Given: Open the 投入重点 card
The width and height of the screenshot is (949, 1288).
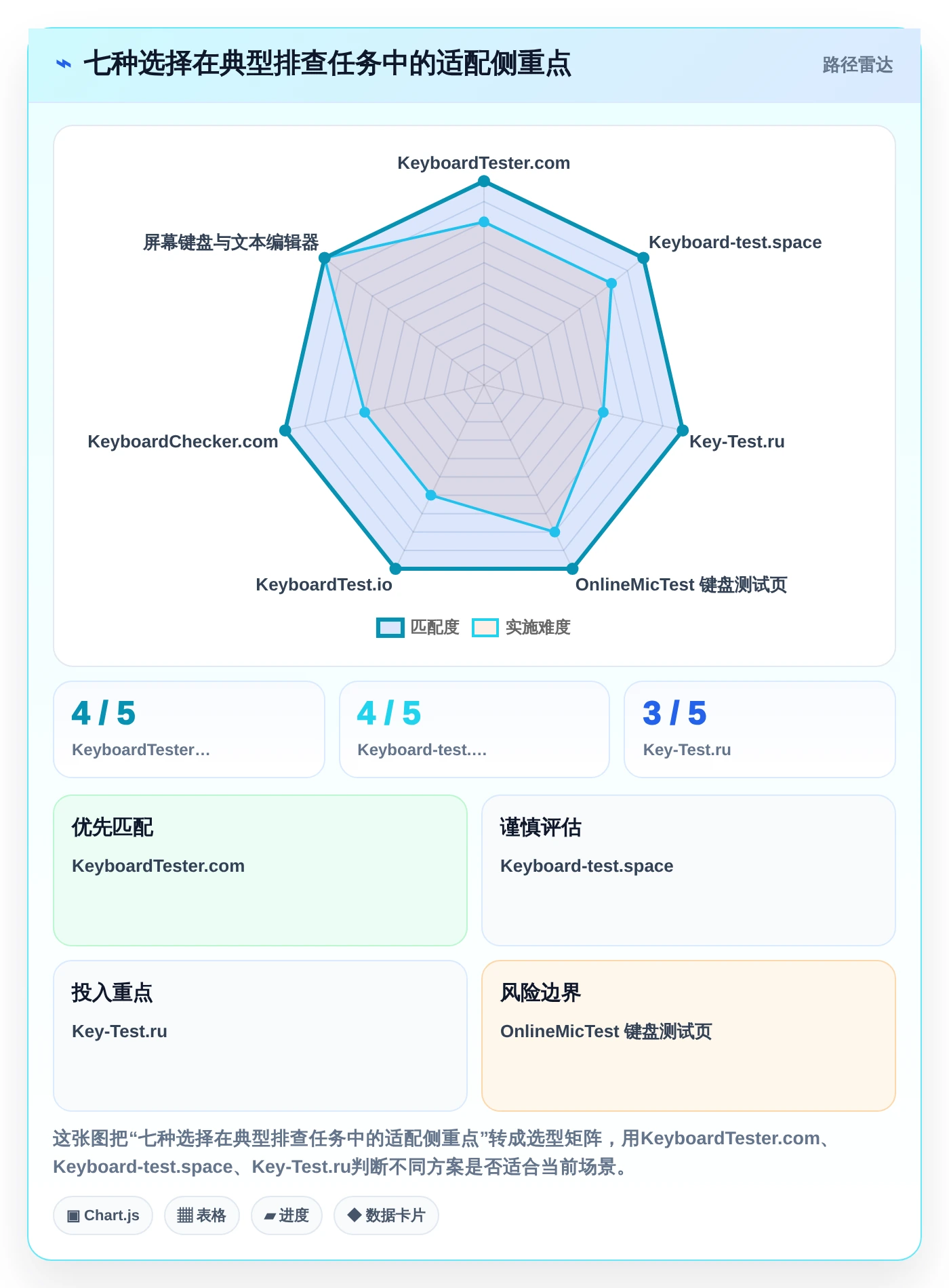Looking at the screenshot, I should coord(260,1036).
